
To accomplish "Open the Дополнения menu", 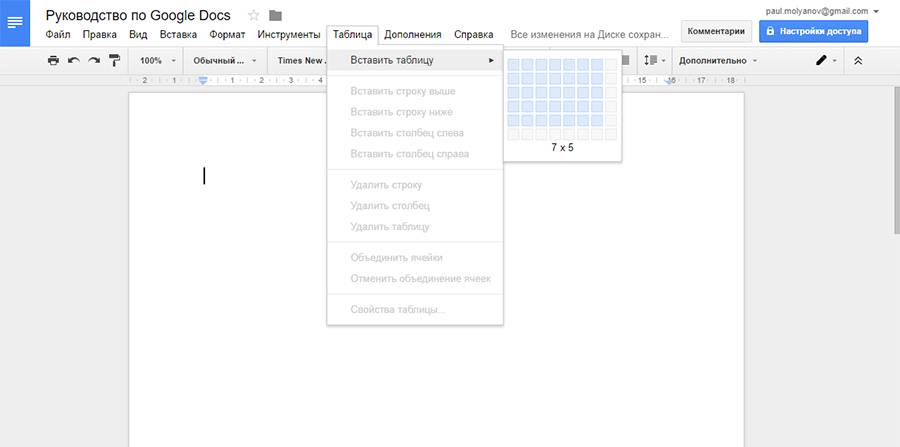I will point(413,34).
